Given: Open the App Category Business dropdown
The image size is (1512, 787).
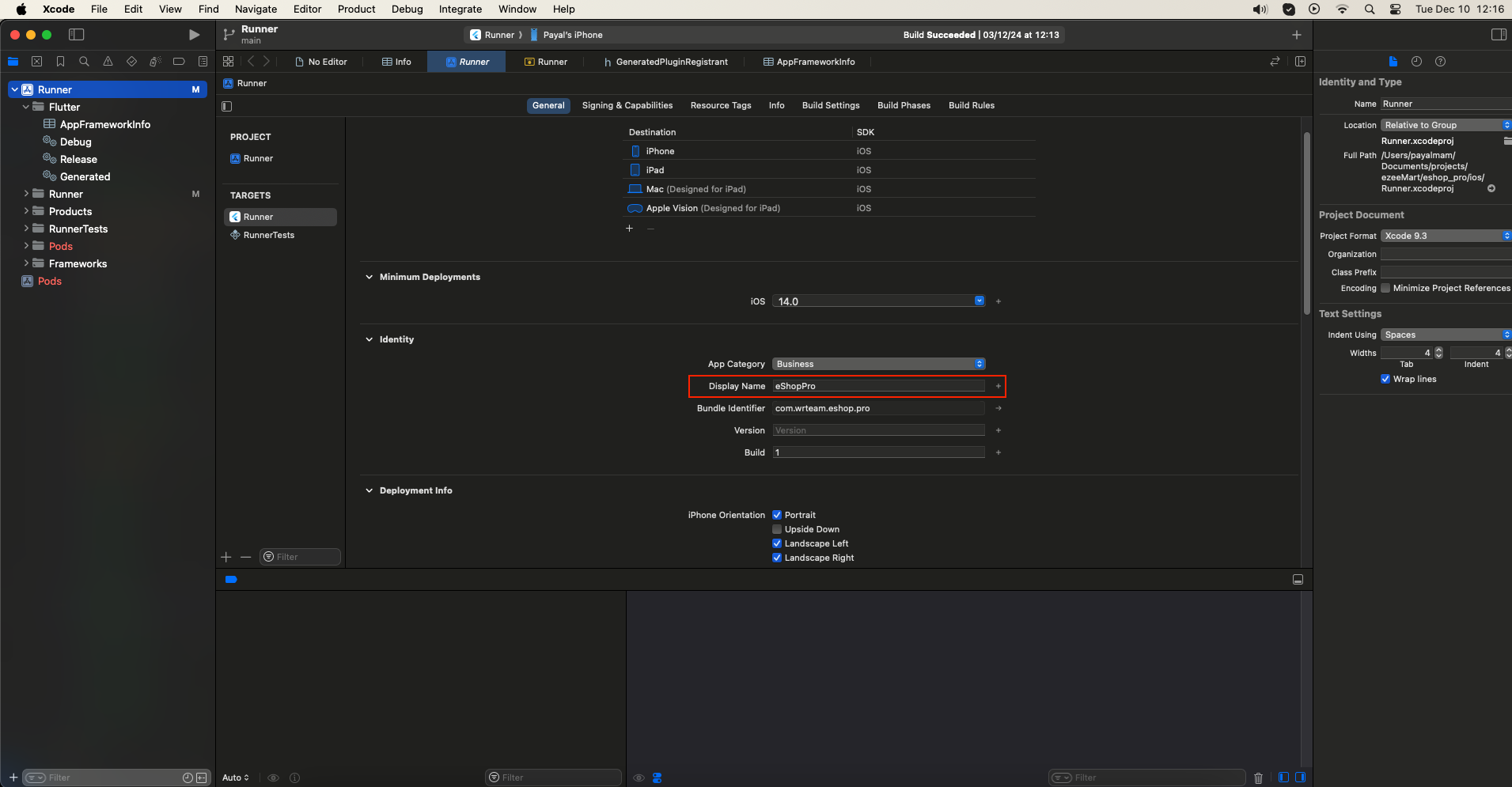Looking at the screenshot, I should click(x=878, y=364).
